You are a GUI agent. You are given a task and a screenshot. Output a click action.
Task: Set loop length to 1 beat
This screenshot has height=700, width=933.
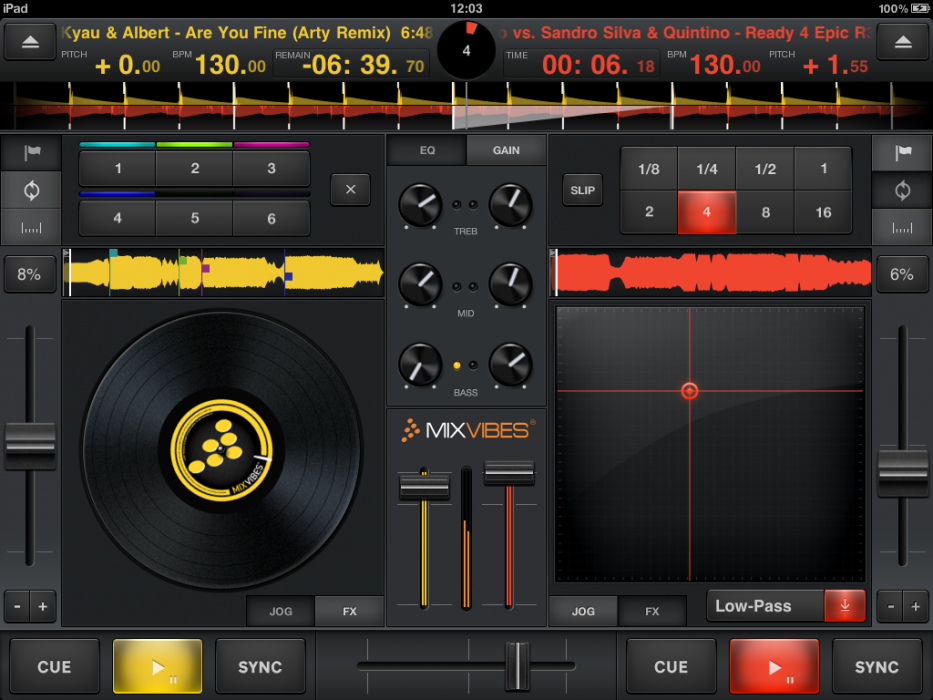[824, 169]
